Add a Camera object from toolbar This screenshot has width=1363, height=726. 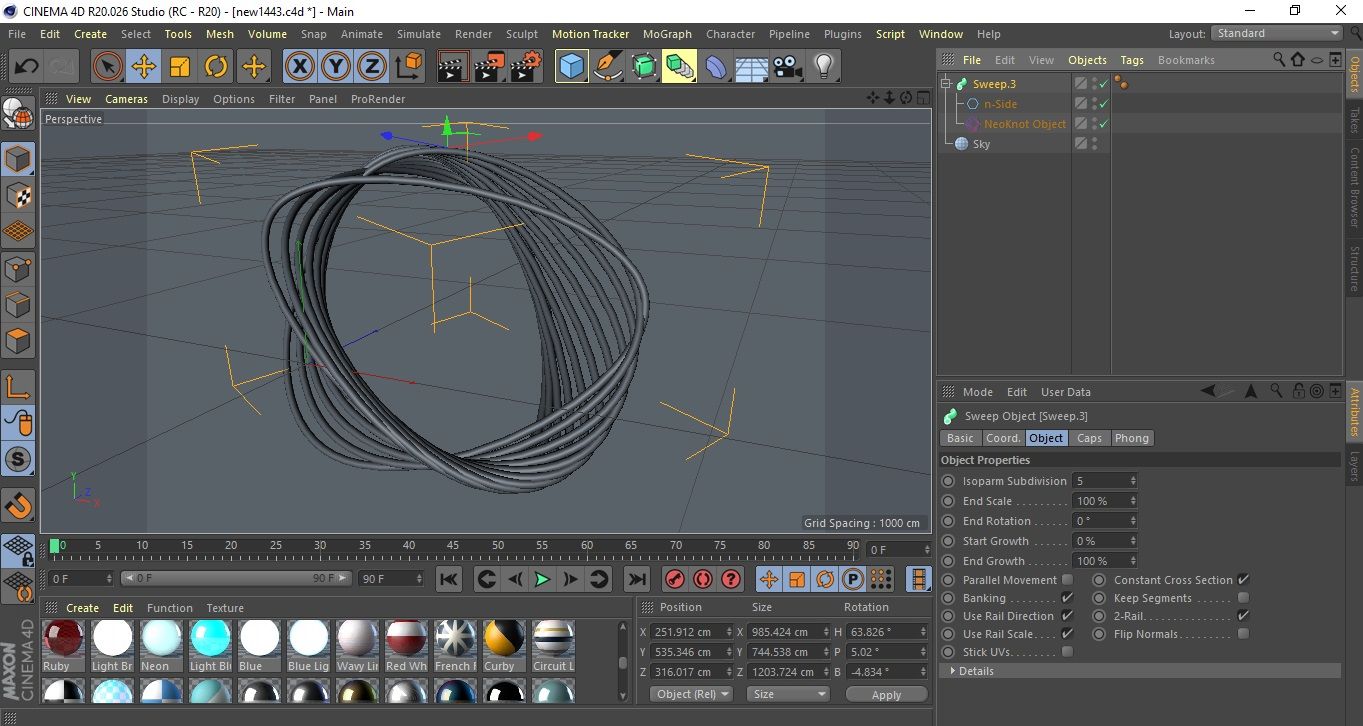click(788, 67)
